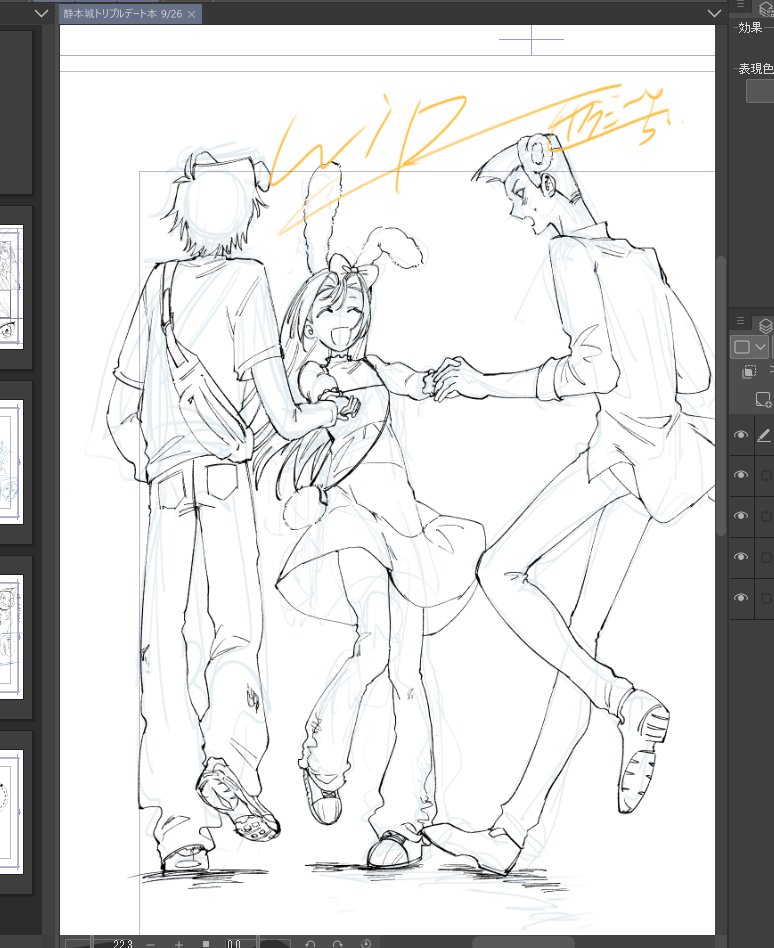Tick the third layer's selection checkbox
Viewport: 774px width, 948px height.
coord(766,516)
